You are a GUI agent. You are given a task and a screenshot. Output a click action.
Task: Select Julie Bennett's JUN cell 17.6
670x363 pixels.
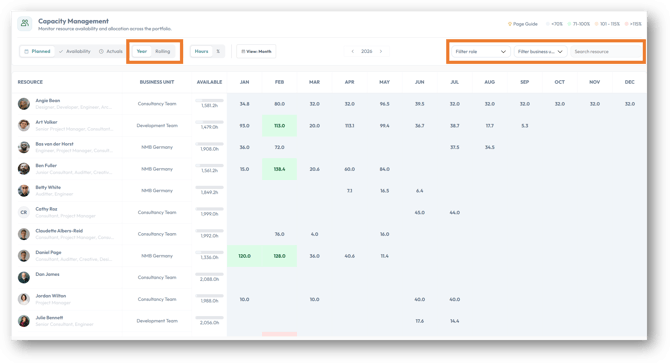tap(420, 321)
